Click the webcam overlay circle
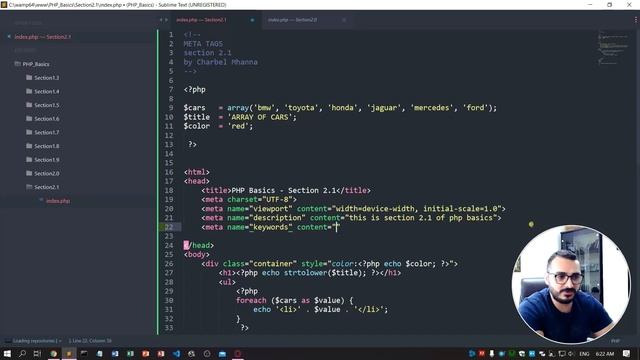The height and width of the screenshot is (360, 640). tap(571, 284)
